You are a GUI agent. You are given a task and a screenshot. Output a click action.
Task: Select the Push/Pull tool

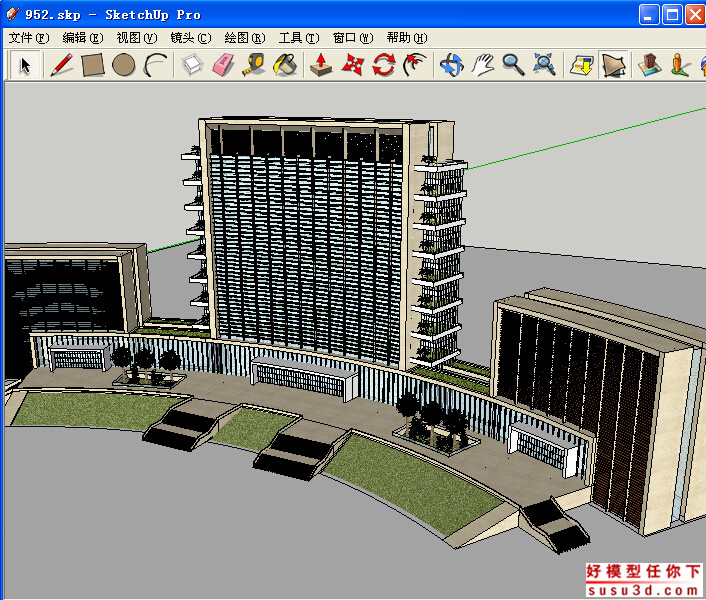(321, 65)
